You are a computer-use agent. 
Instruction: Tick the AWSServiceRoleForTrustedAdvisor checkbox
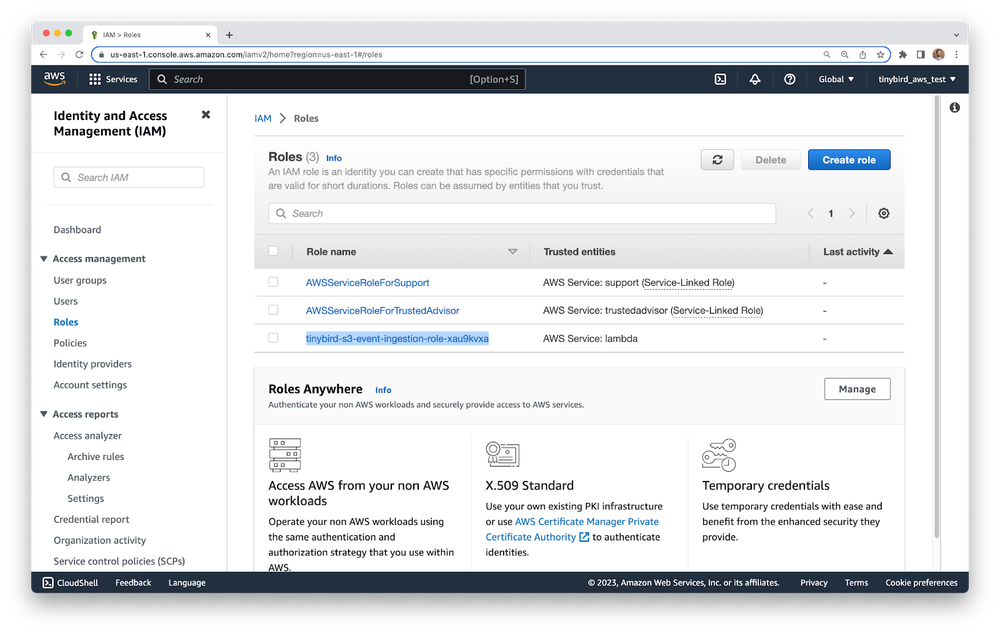[274, 311]
